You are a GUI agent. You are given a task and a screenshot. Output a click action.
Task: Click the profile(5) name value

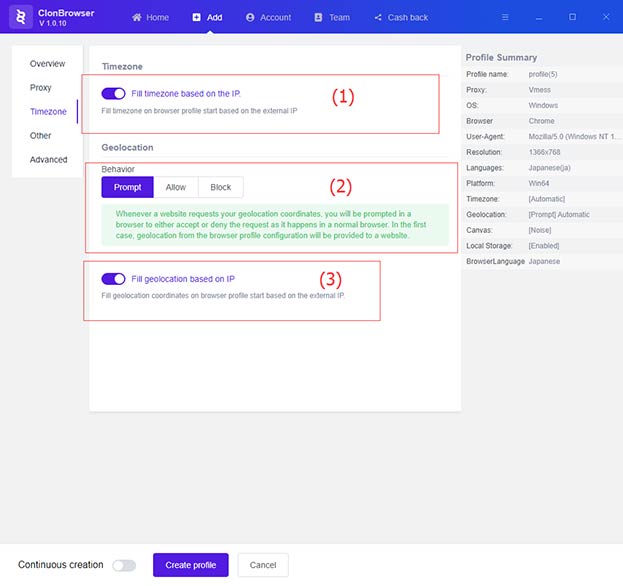click(543, 74)
